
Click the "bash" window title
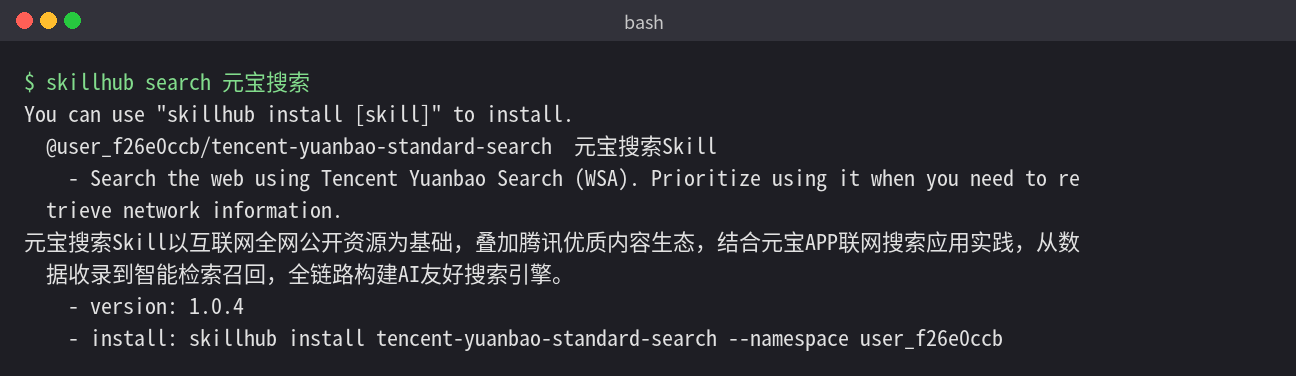tap(644, 21)
